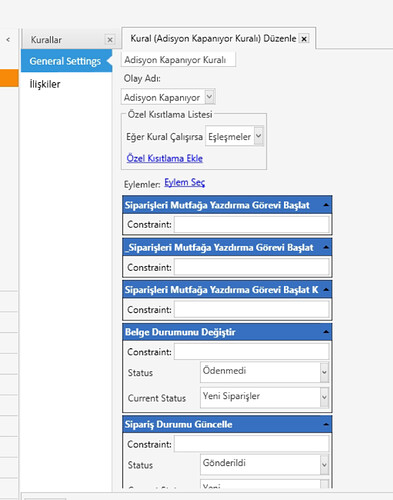This screenshot has width=393, height=500.
Task: Select General Settings in sidebar
Action: 66,61
